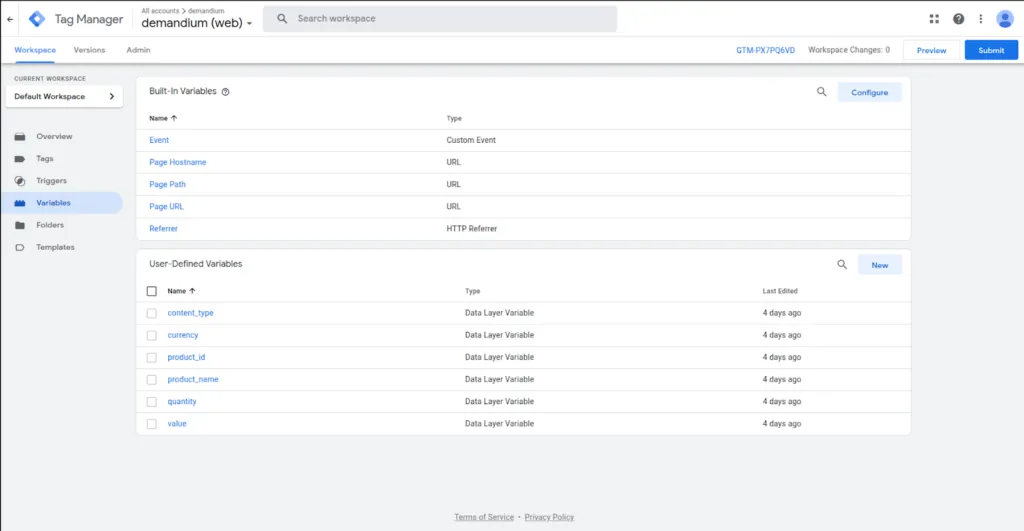Check the content_type variable checkbox
Image resolution: width=1024 pixels, height=531 pixels.
[x=152, y=314]
